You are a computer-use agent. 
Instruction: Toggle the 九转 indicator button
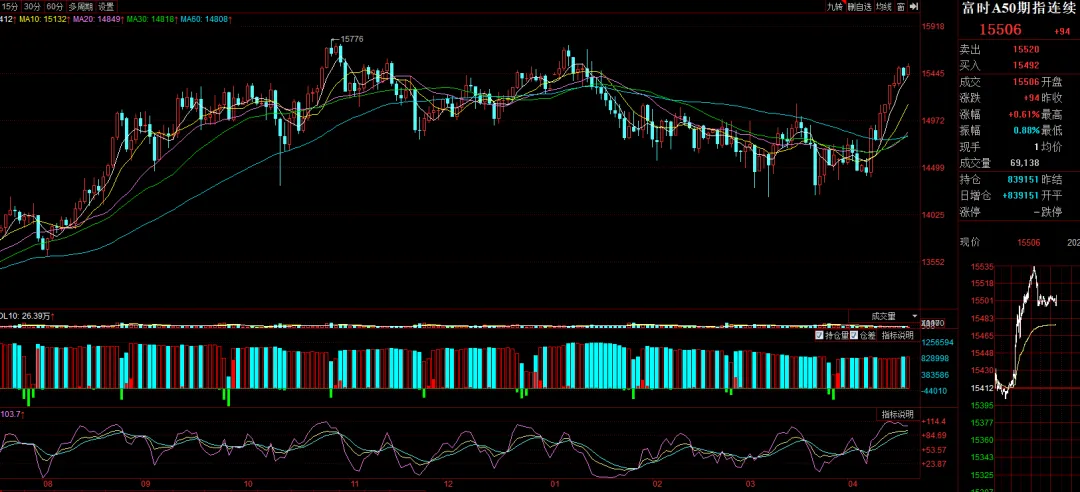click(835, 6)
